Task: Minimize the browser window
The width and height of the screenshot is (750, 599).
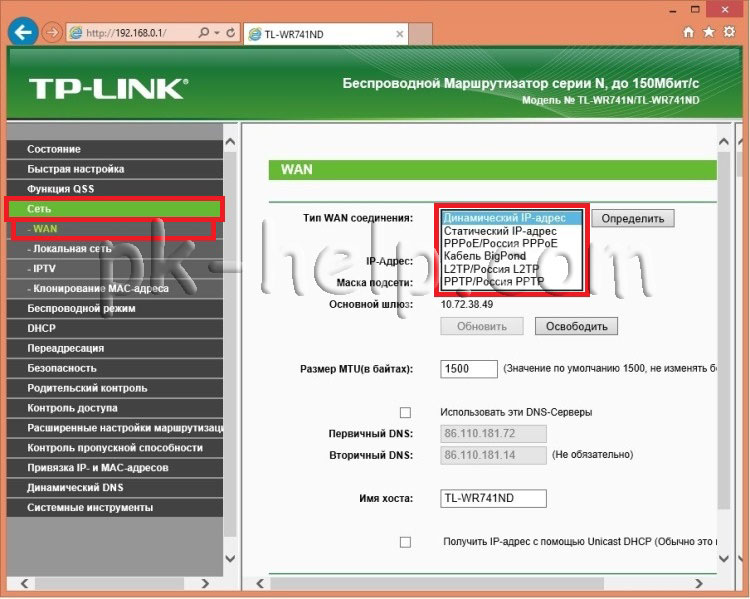Action: coord(673,11)
